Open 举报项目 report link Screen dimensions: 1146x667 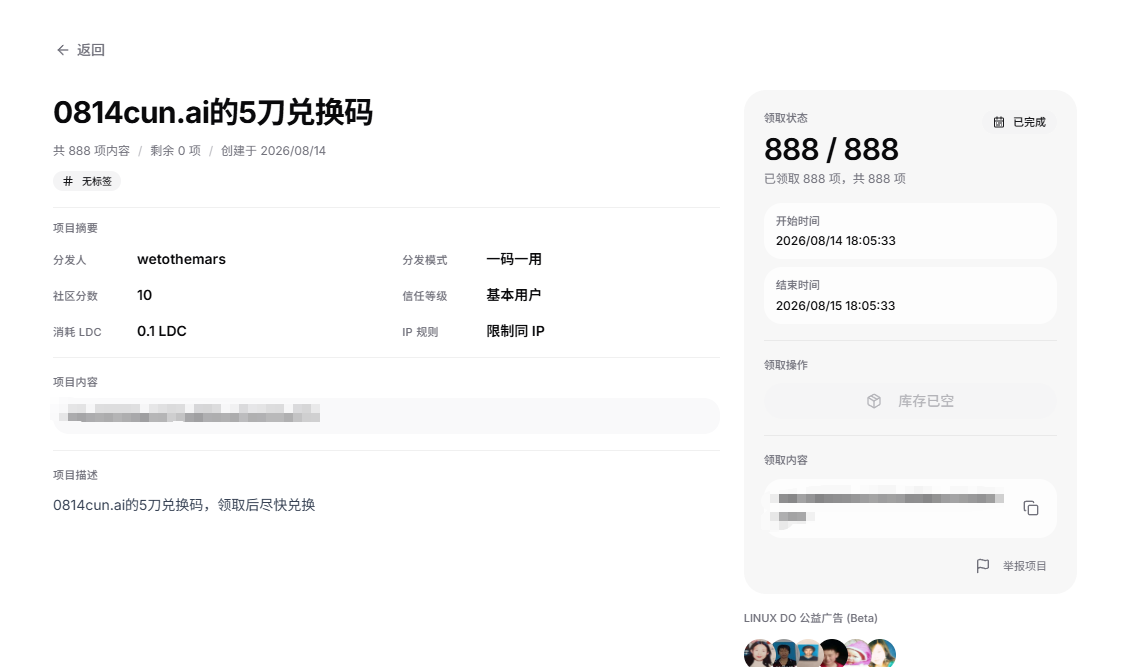(1025, 565)
